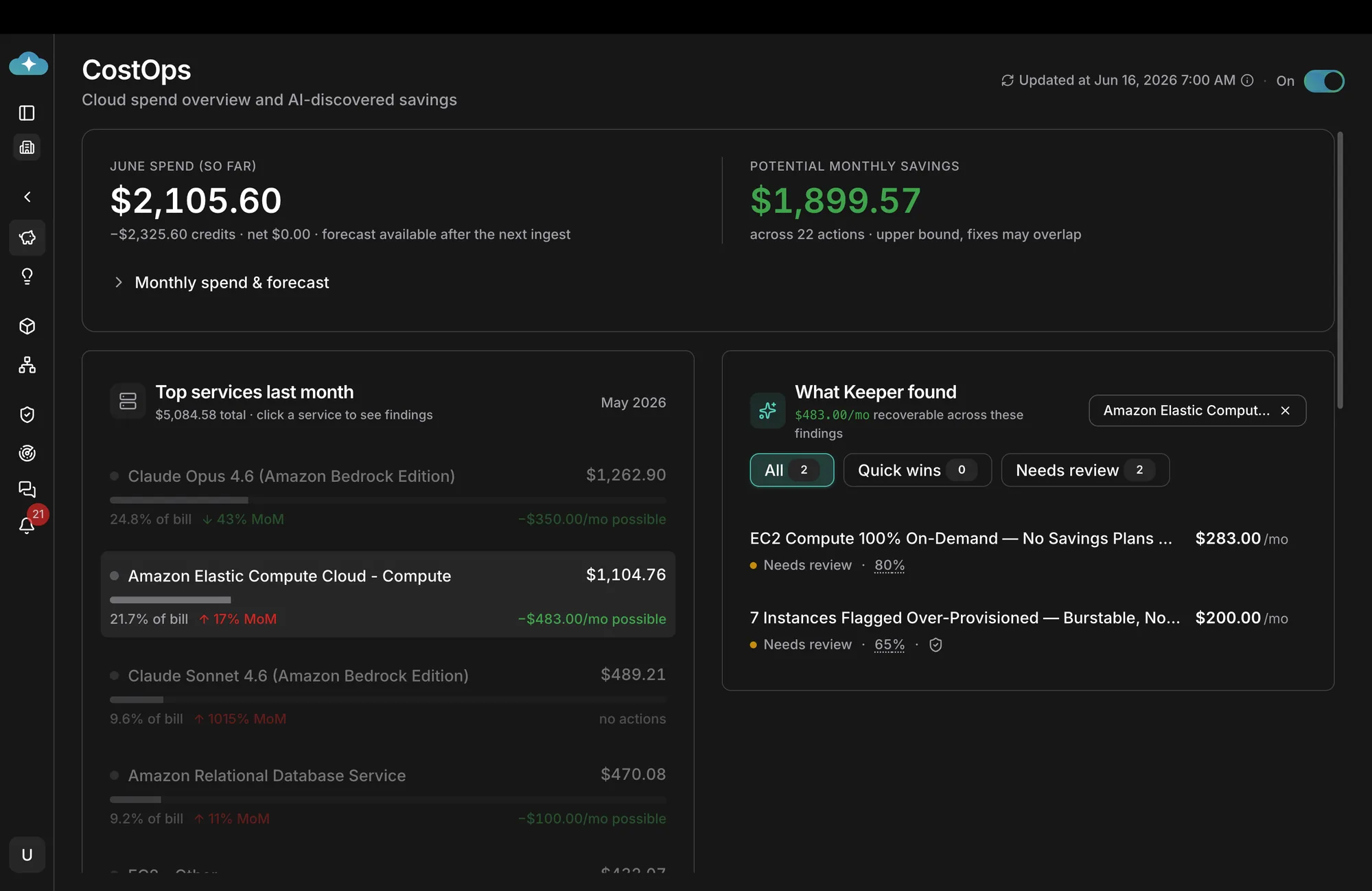
Task: Open the network hierarchy sidebar icon
Action: click(x=27, y=364)
